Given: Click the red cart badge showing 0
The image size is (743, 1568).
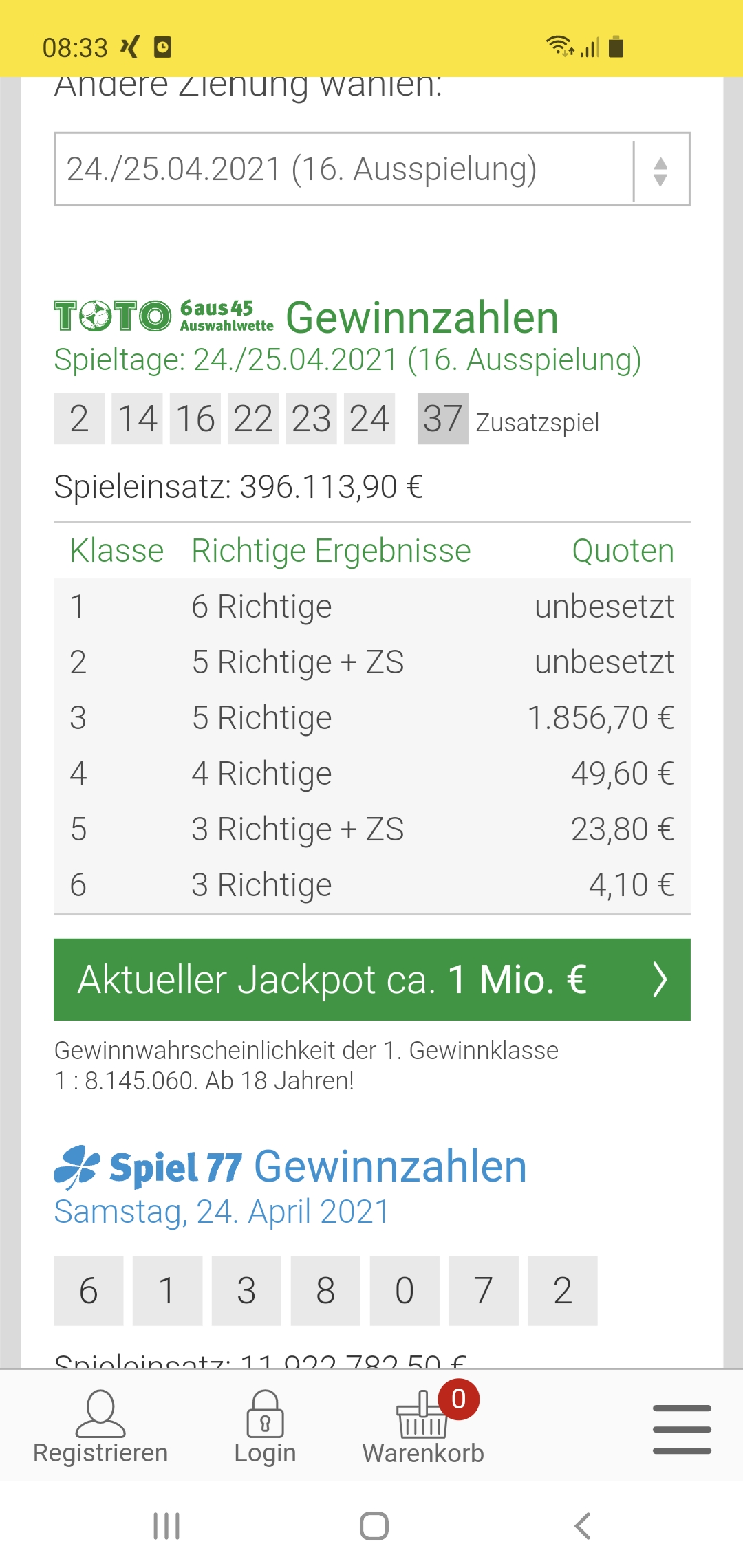Looking at the screenshot, I should click(458, 1399).
